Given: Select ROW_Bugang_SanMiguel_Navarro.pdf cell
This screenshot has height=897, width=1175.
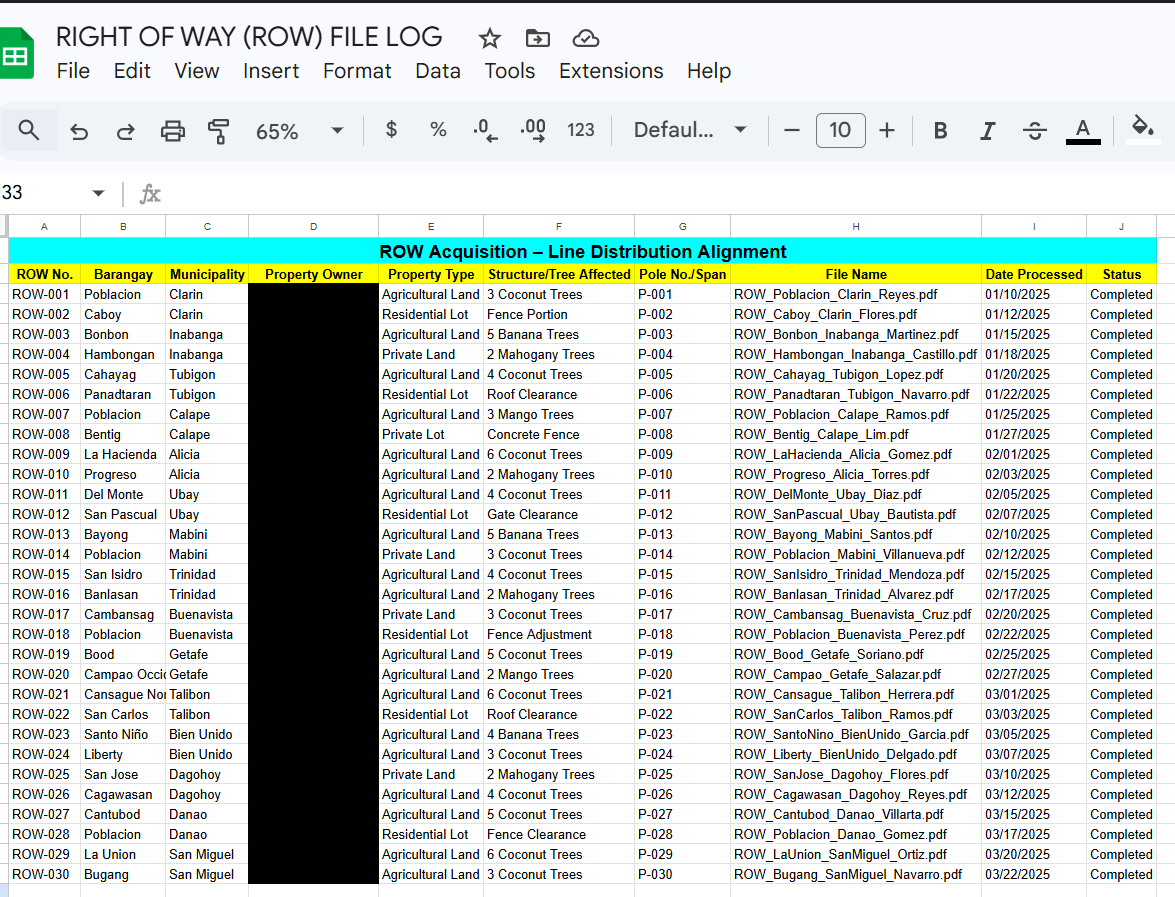Looking at the screenshot, I should pos(856,875).
